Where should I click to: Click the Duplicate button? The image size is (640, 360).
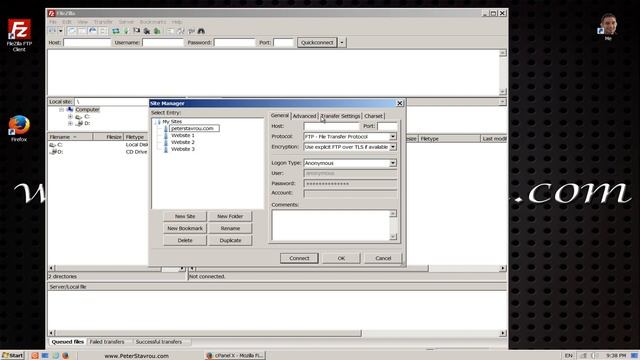[x=230, y=240]
